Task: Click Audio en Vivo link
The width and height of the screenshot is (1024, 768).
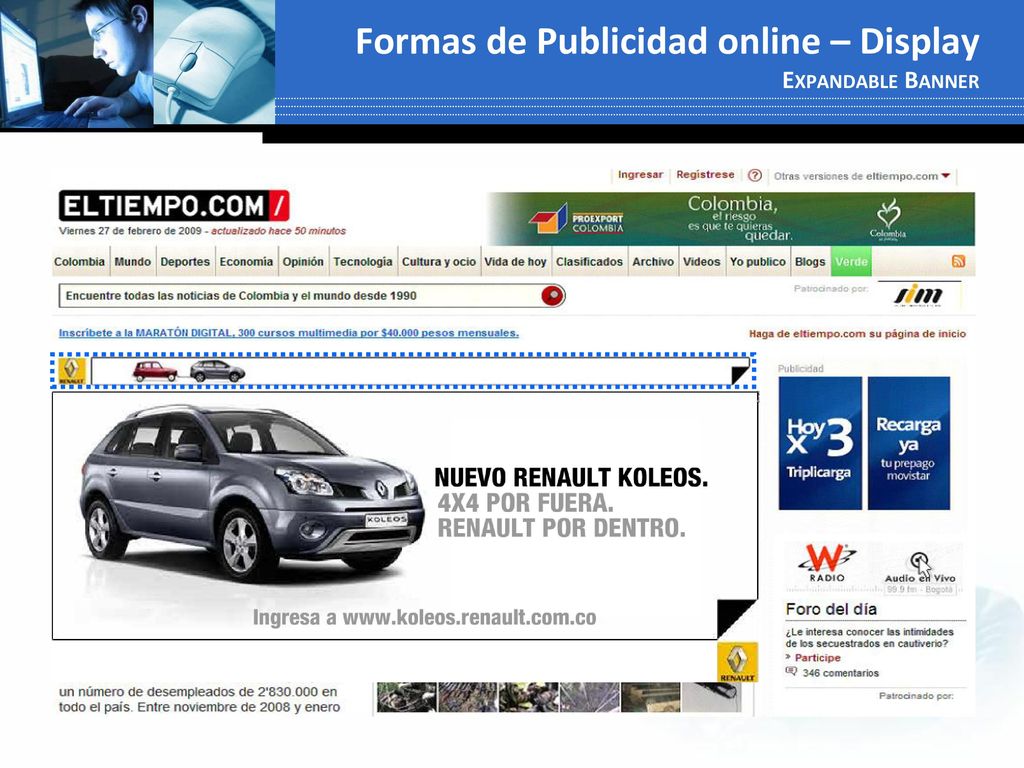Action: pyautogui.click(x=920, y=578)
